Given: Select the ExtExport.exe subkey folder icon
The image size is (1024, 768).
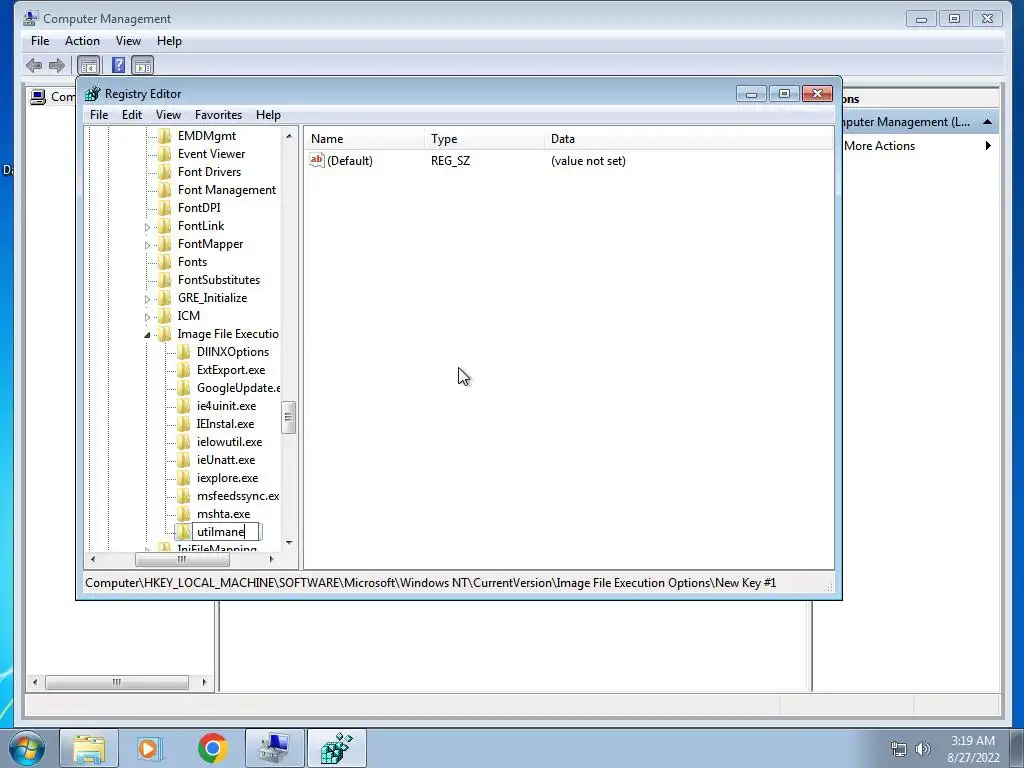Looking at the screenshot, I should (184, 370).
